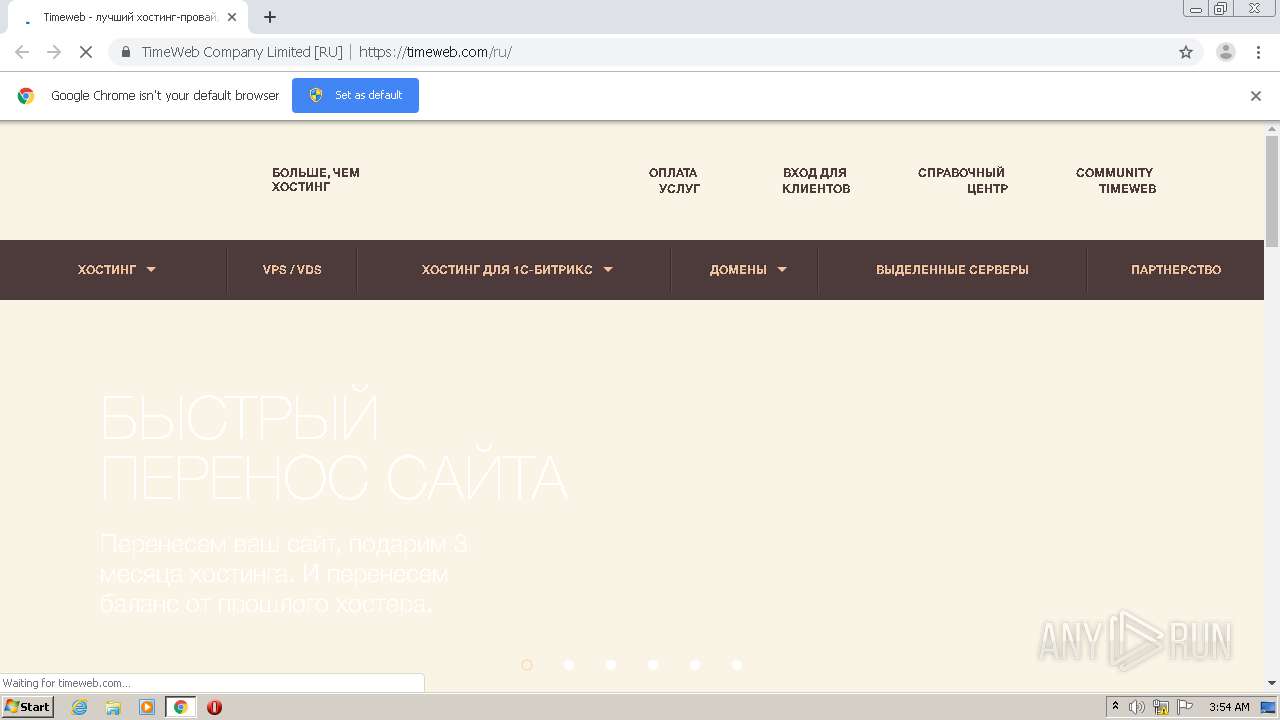The height and width of the screenshot is (720, 1280).
Task: Click the 3:54 AM clock
Action: tap(1229, 707)
